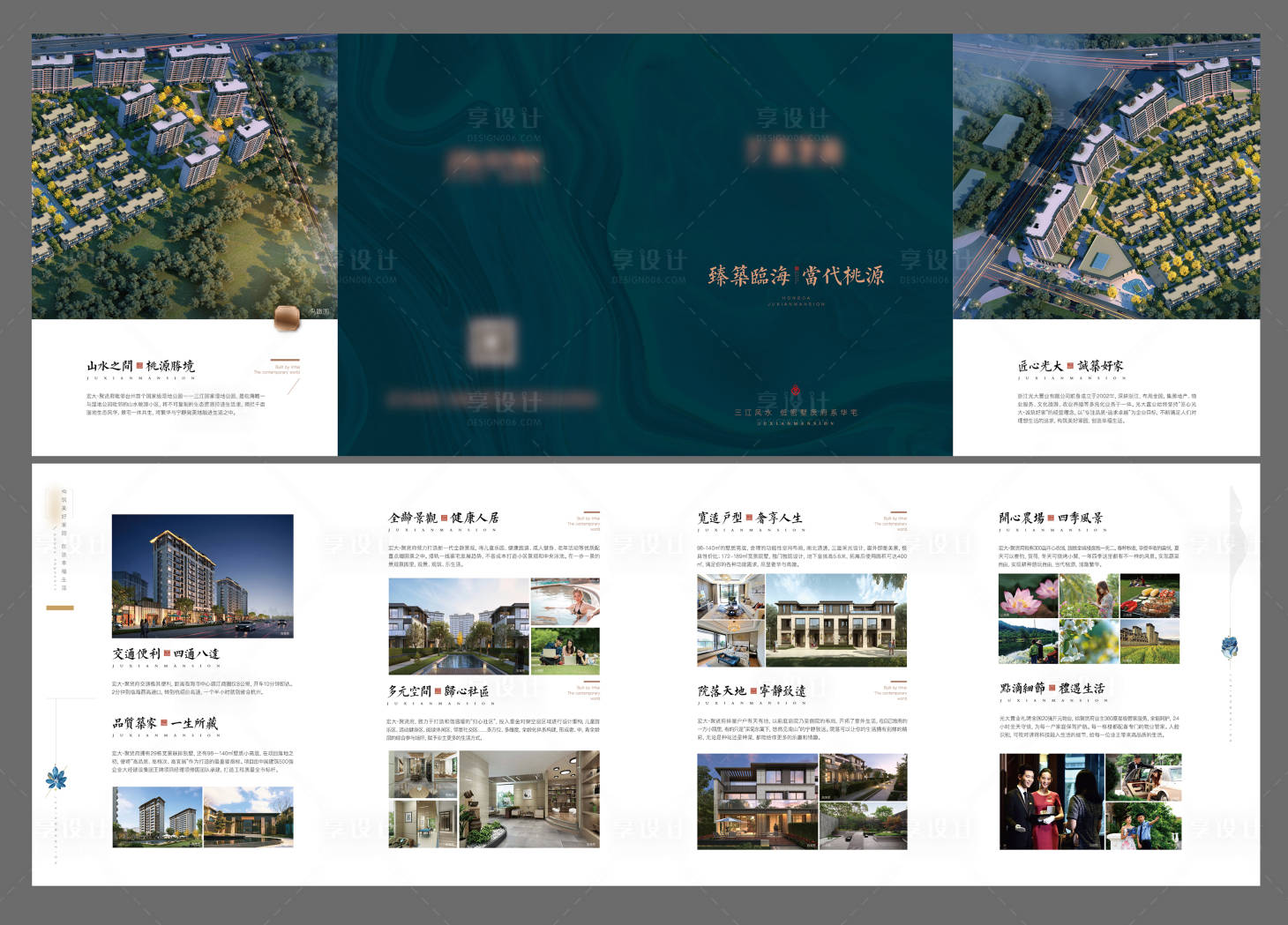Click the bronze square icon on the aerial photo
This screenshot has width=1288, height=925.
click(x=287, y=318)
